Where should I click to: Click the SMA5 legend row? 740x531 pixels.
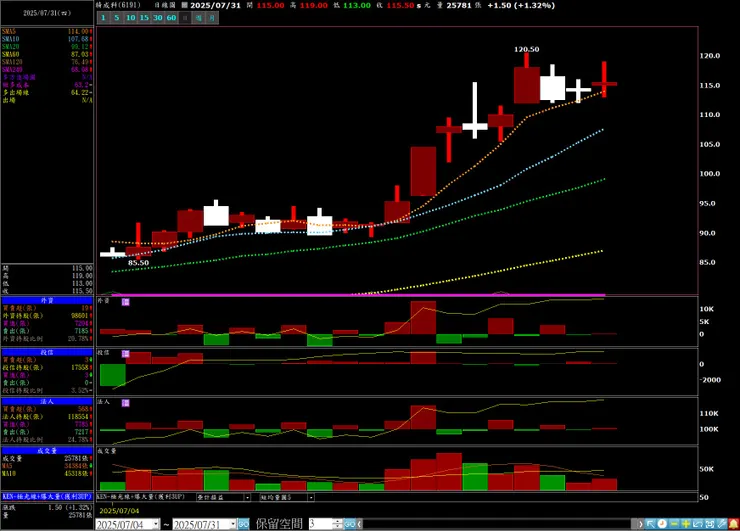tap(47, 32)
